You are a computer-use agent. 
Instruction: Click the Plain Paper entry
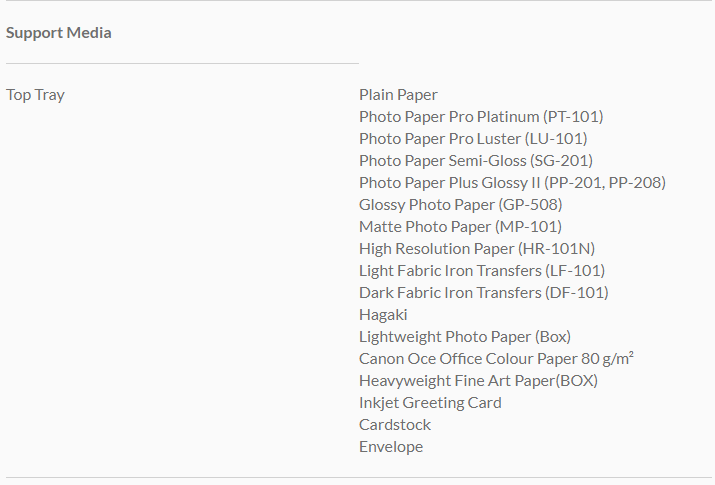(398, 95)
